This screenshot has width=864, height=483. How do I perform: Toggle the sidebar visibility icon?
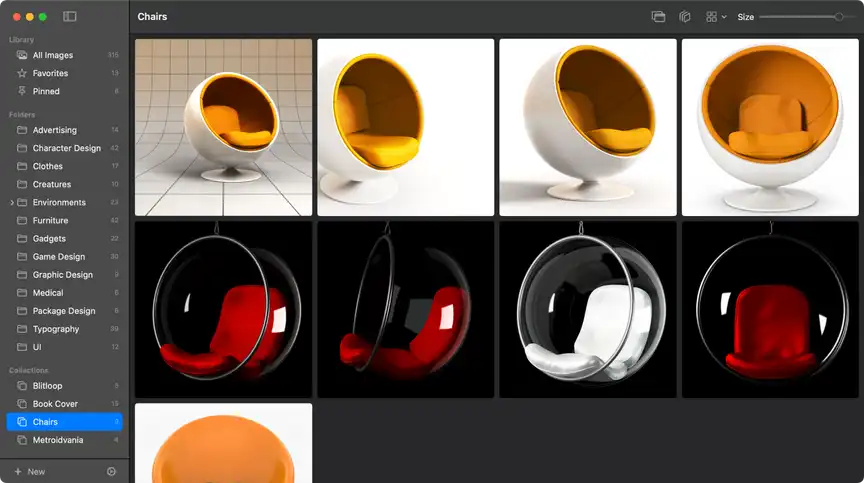coord(69,17)
